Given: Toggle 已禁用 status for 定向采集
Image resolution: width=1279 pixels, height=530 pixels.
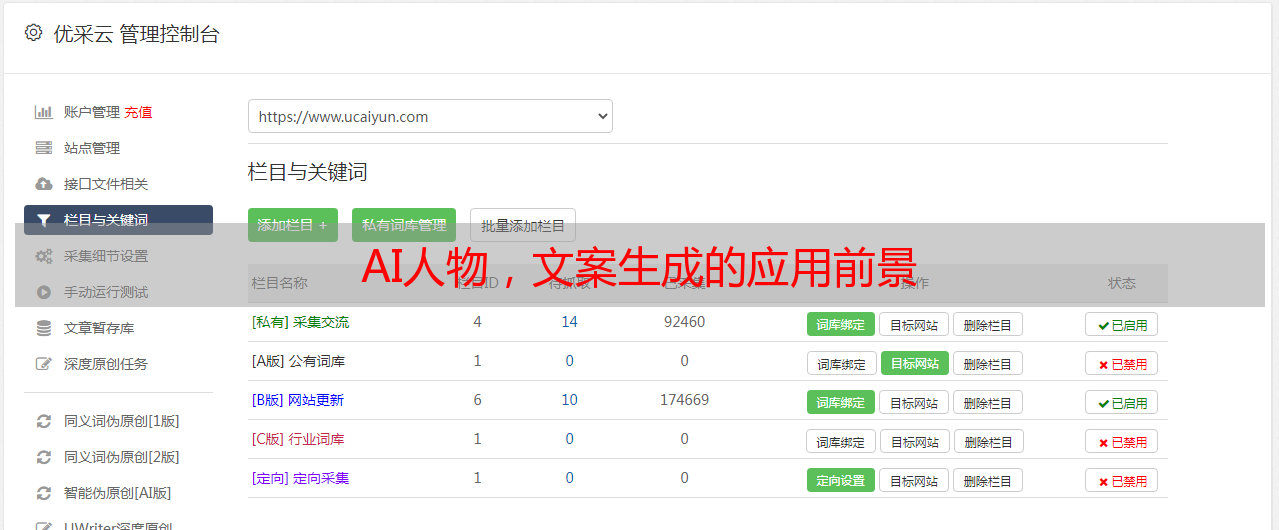Looking at the screenshot, I should coord(1122,480).
